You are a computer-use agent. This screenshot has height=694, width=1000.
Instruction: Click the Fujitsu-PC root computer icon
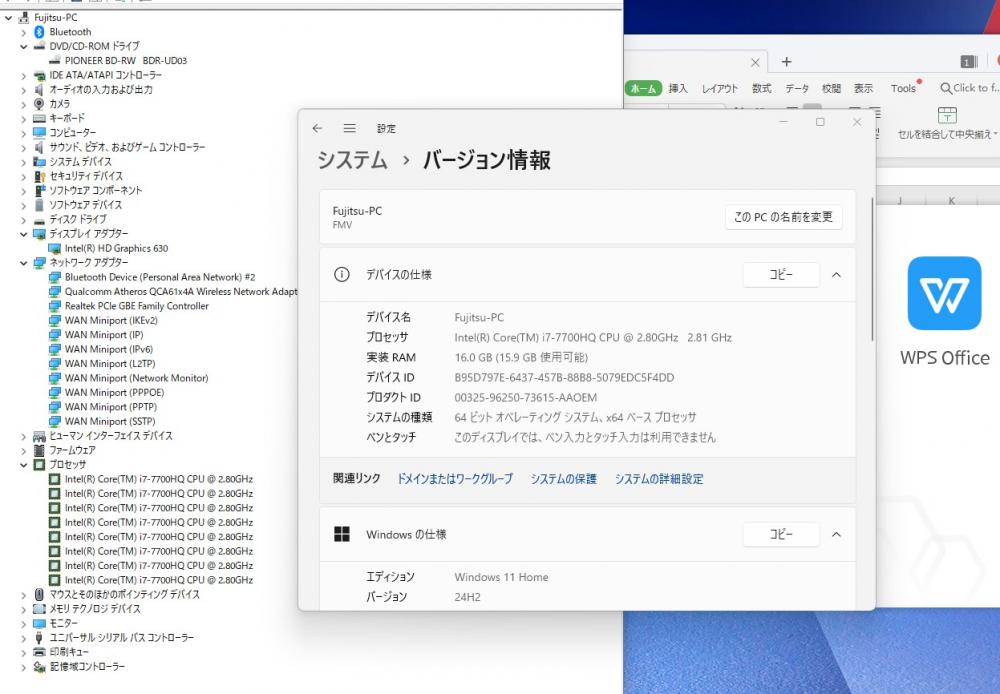pos(24,17)
